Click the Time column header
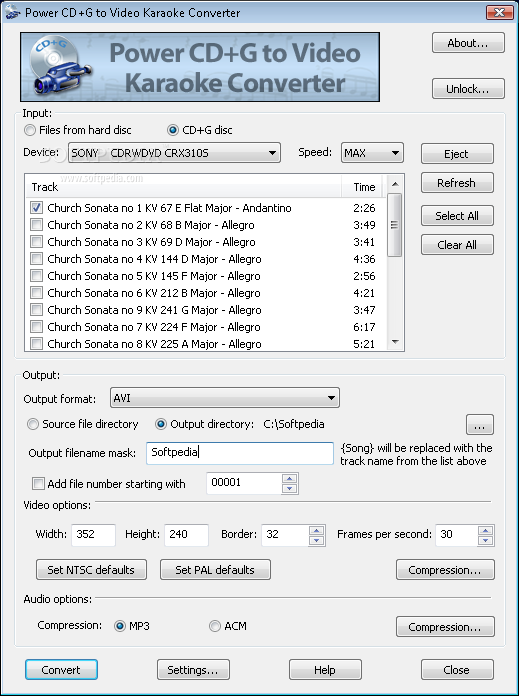This screenshot has width=519, height=696. coord(364,186)
